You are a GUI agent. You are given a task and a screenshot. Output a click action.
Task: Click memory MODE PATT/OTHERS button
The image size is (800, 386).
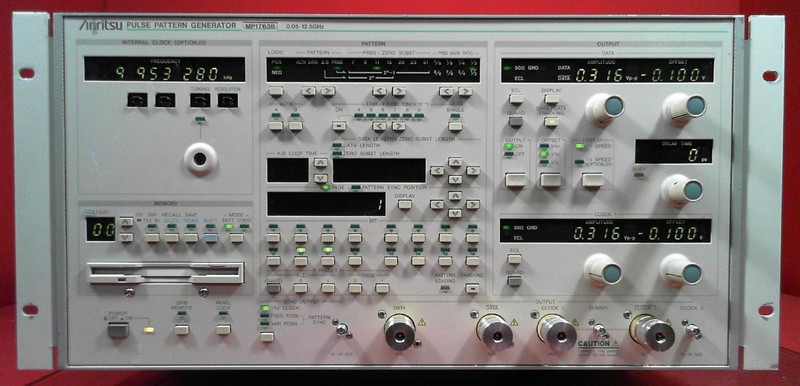pos(236,238)
